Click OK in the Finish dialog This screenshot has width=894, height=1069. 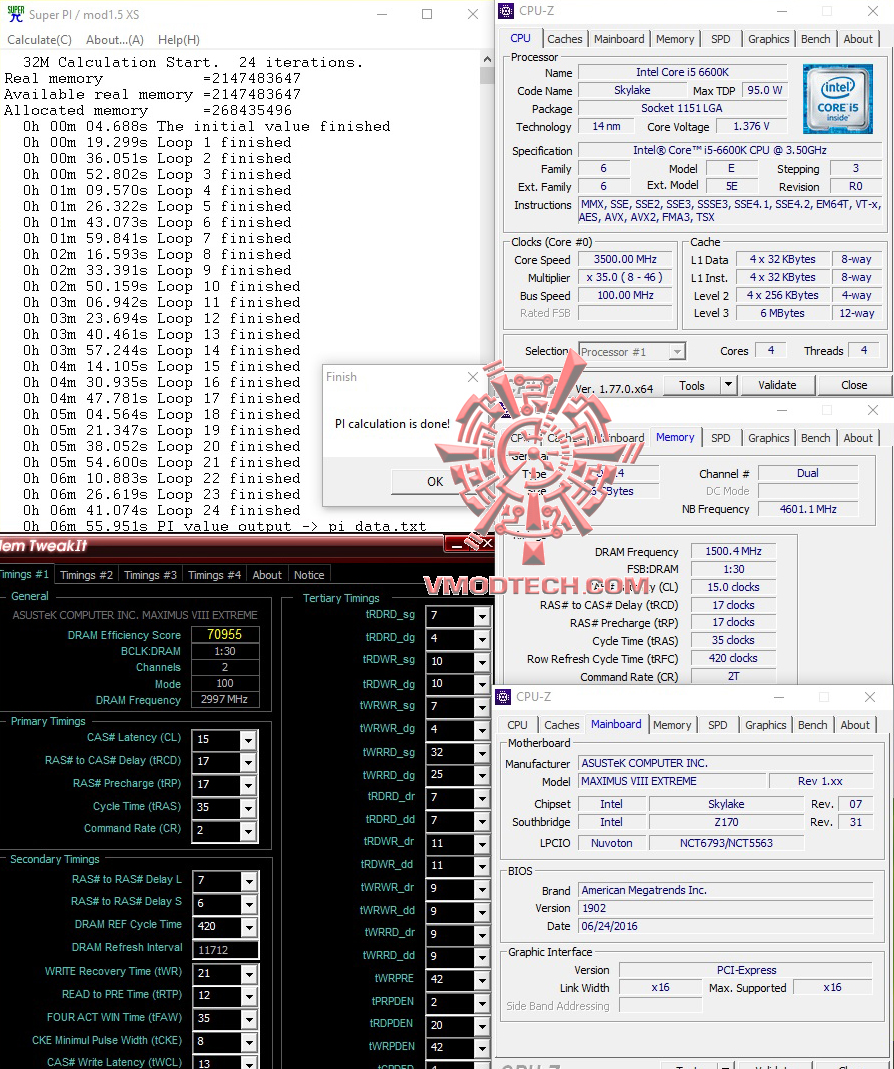click(x=434, y=481)
